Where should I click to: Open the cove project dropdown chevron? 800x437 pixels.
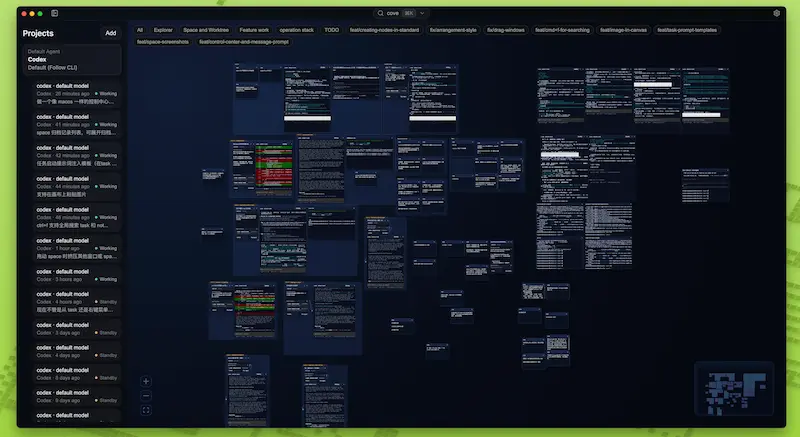(423, 13)
